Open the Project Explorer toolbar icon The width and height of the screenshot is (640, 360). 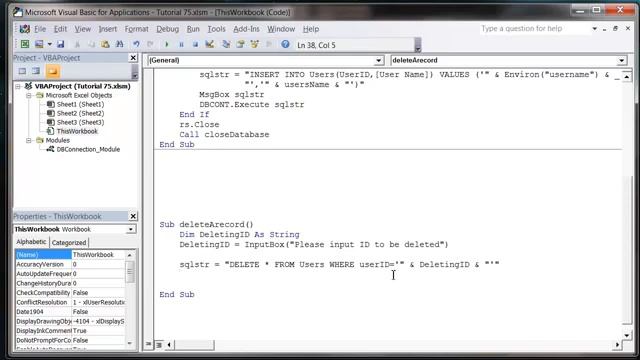tap(226, 44)
